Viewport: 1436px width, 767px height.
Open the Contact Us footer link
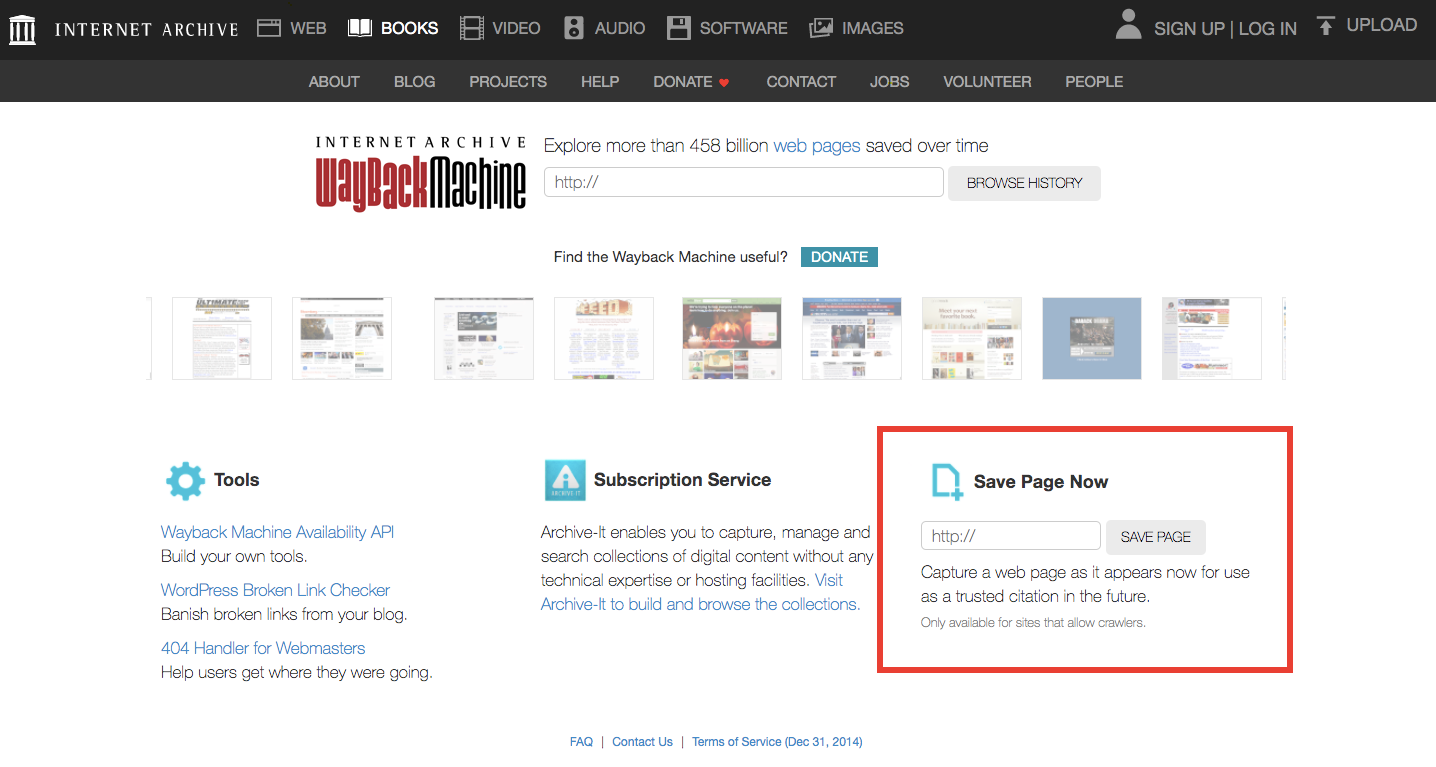[x=642, y=742]
